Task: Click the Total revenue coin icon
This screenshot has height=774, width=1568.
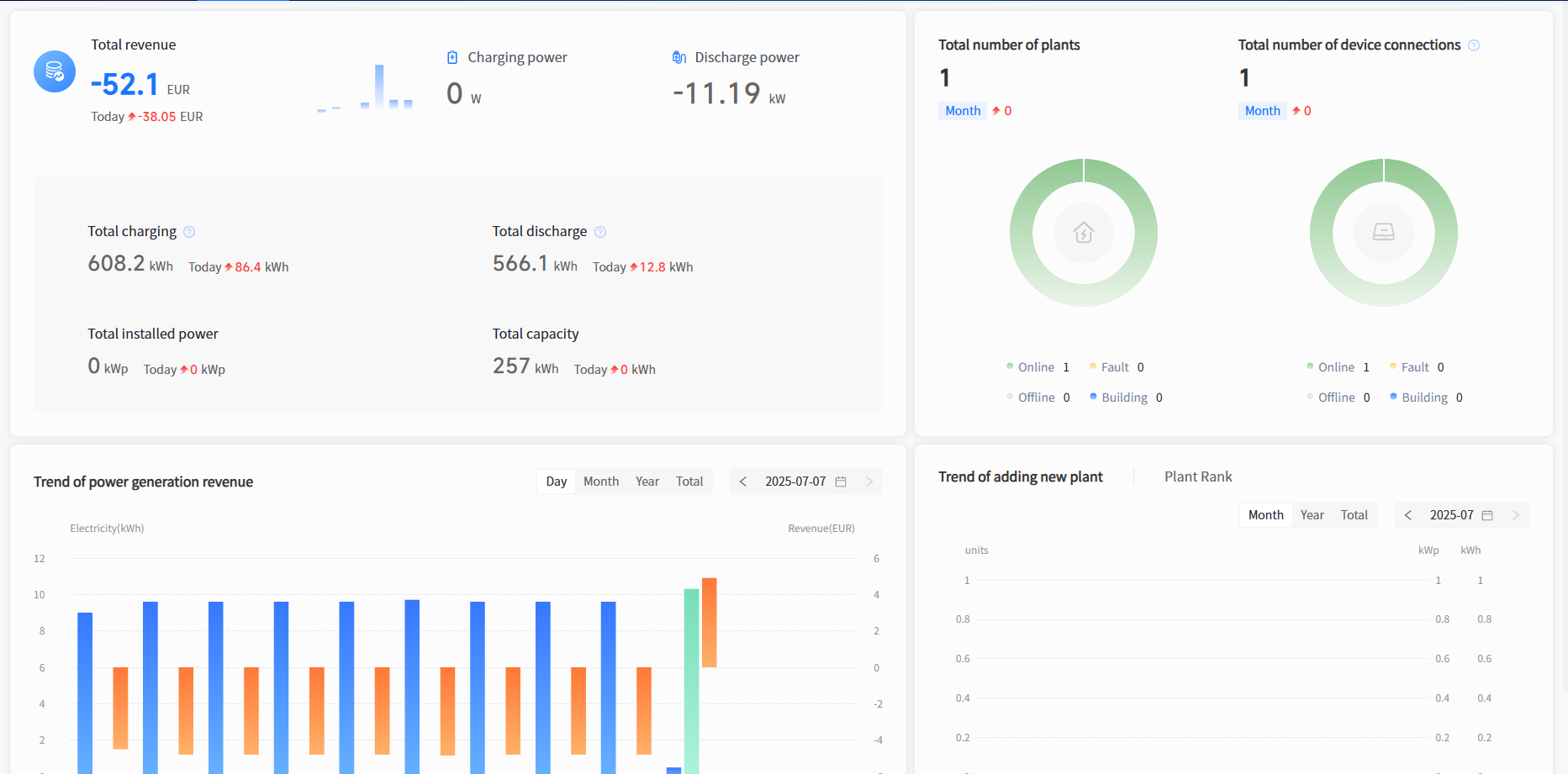Action: pyautogui.click(x=55, y=71)
